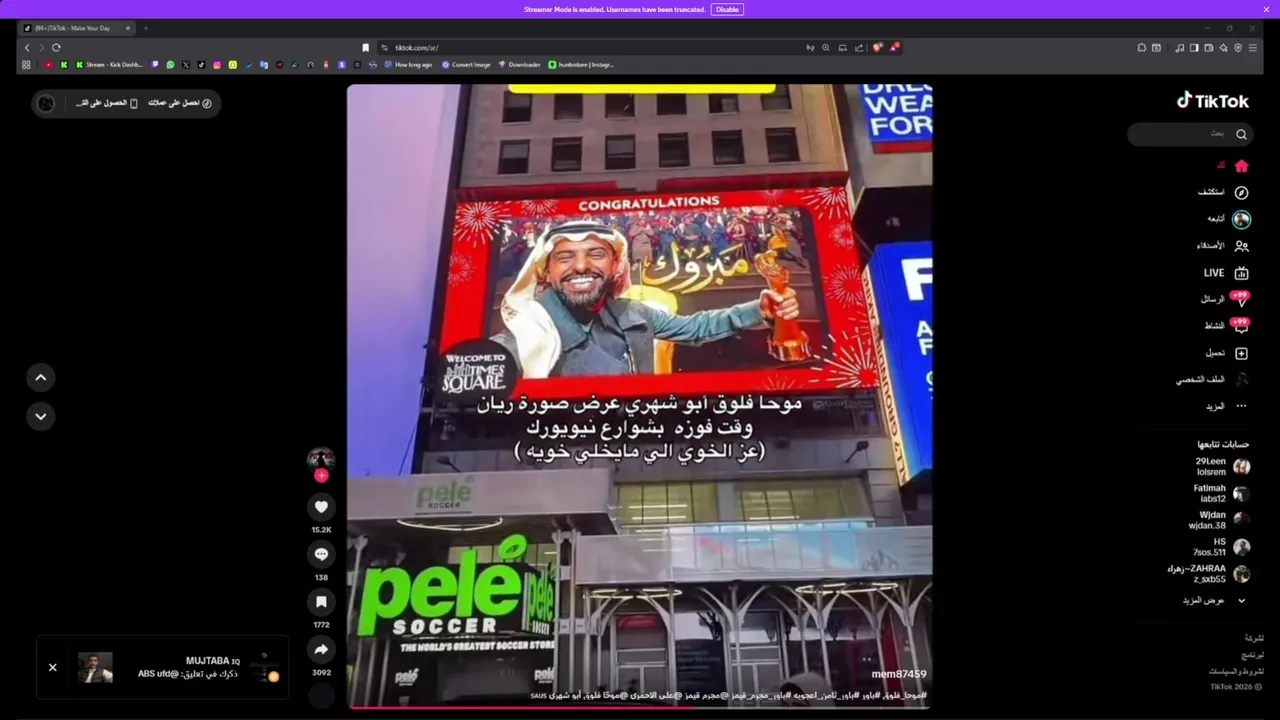
Task: Click the round avatar button at top-left
Action: [x=46, y=103]
